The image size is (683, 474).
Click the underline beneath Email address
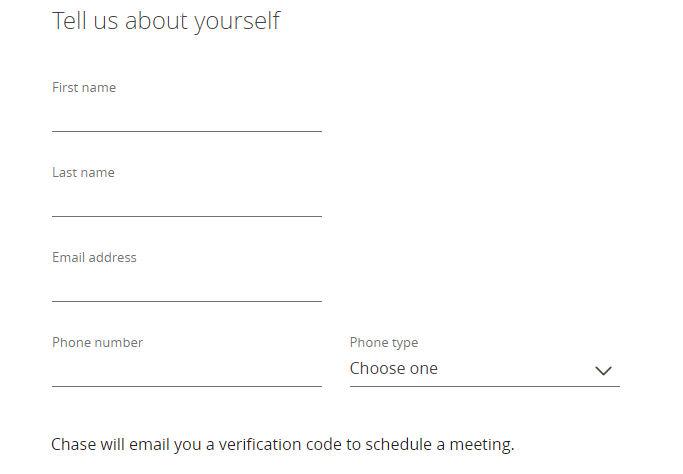click(186, 301)
